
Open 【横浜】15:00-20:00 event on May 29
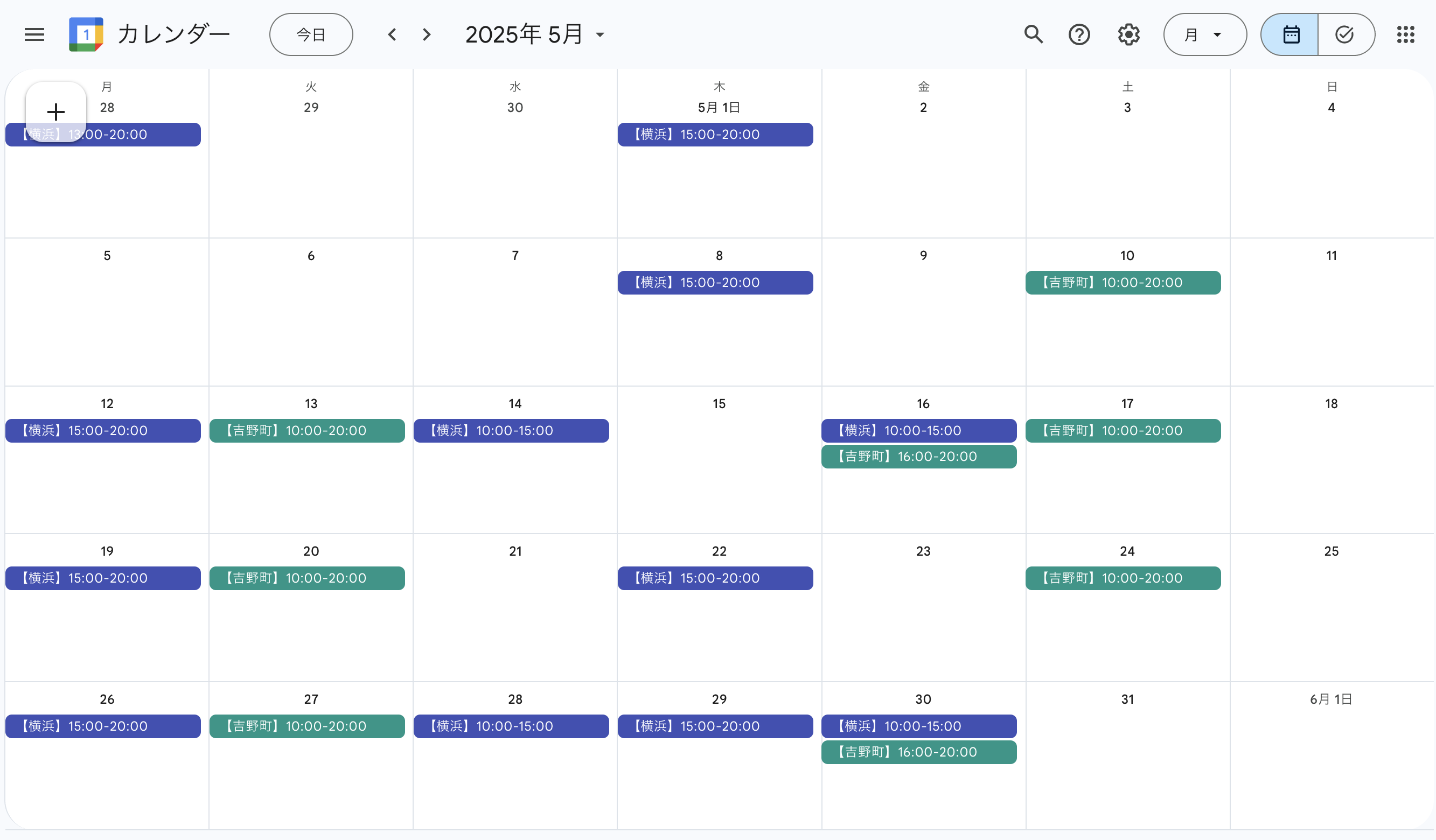pyautogui.click(x=716, y=726)
